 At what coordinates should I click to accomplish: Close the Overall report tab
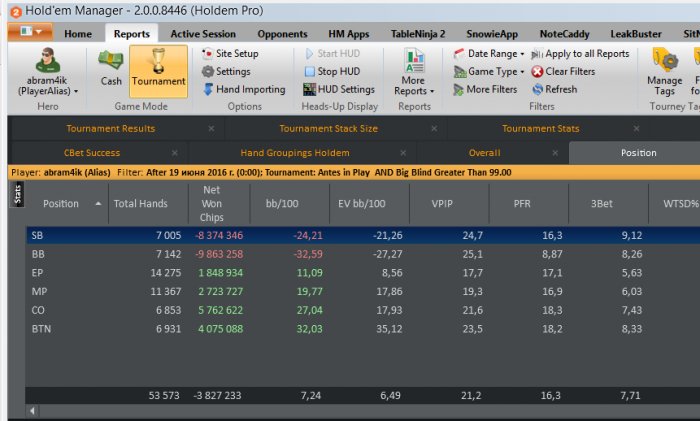555,153
